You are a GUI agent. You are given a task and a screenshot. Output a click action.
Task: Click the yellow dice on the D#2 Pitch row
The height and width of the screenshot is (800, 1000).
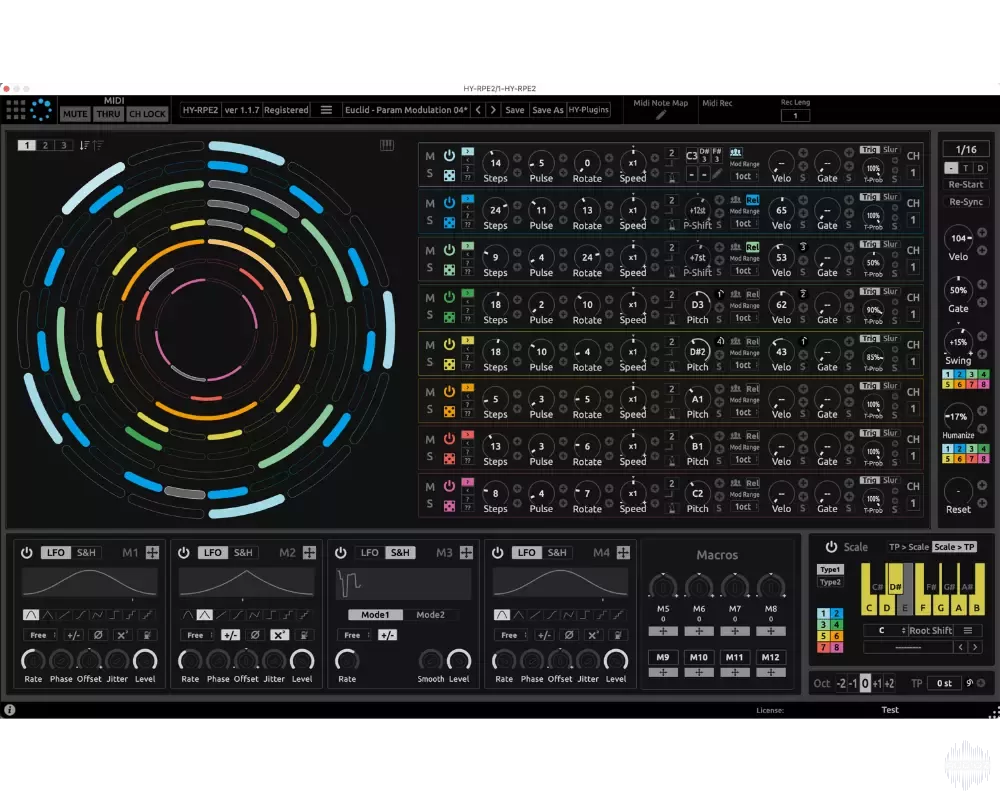coord(449,364)
